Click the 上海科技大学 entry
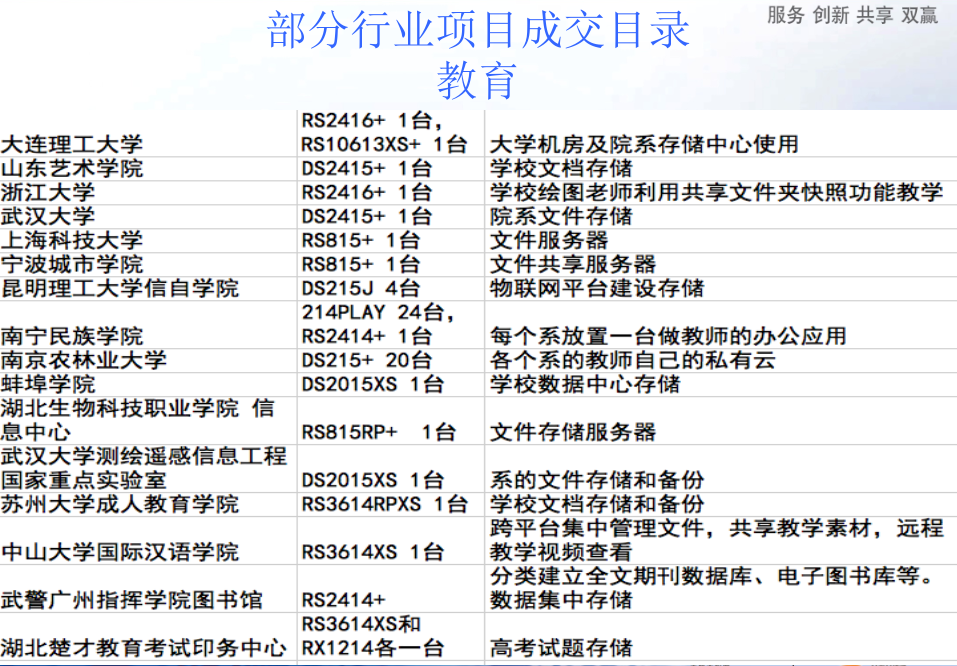The height and width of the screenshot is (666, 957). pyautogui.click(x=72, y=240)
